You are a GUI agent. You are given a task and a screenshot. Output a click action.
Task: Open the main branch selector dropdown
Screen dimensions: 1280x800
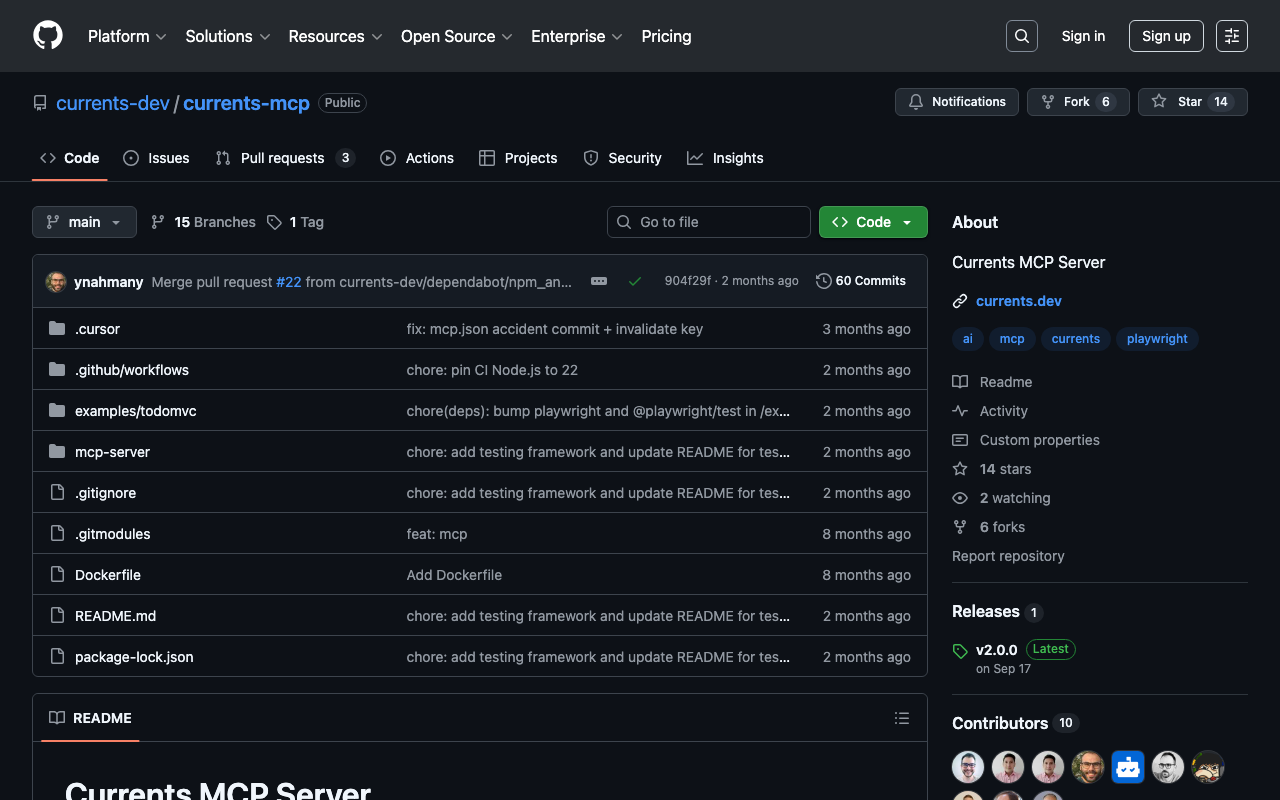coord(84,222)
